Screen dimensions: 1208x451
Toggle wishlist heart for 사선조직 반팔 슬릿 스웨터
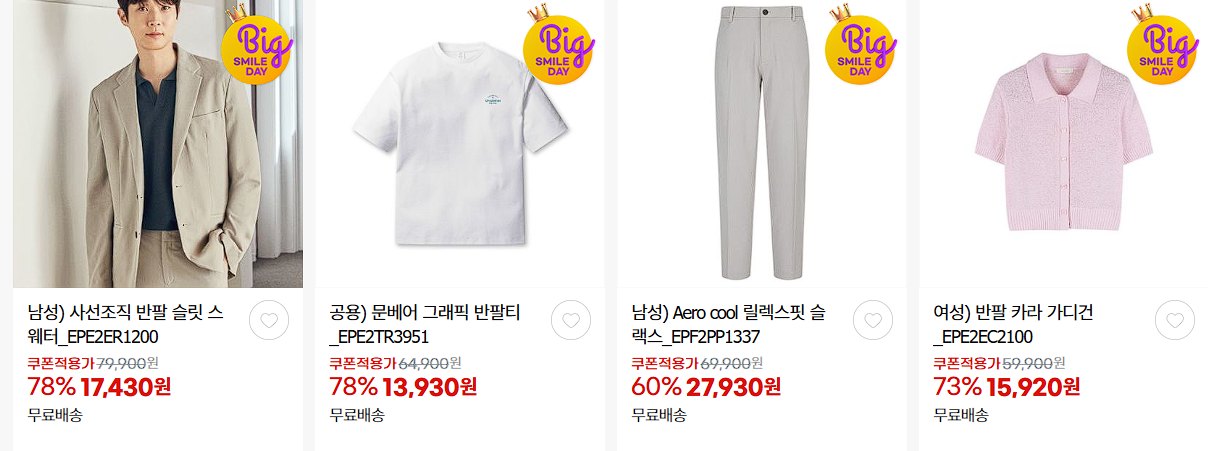pyautogui.click(x=269, y=320)
